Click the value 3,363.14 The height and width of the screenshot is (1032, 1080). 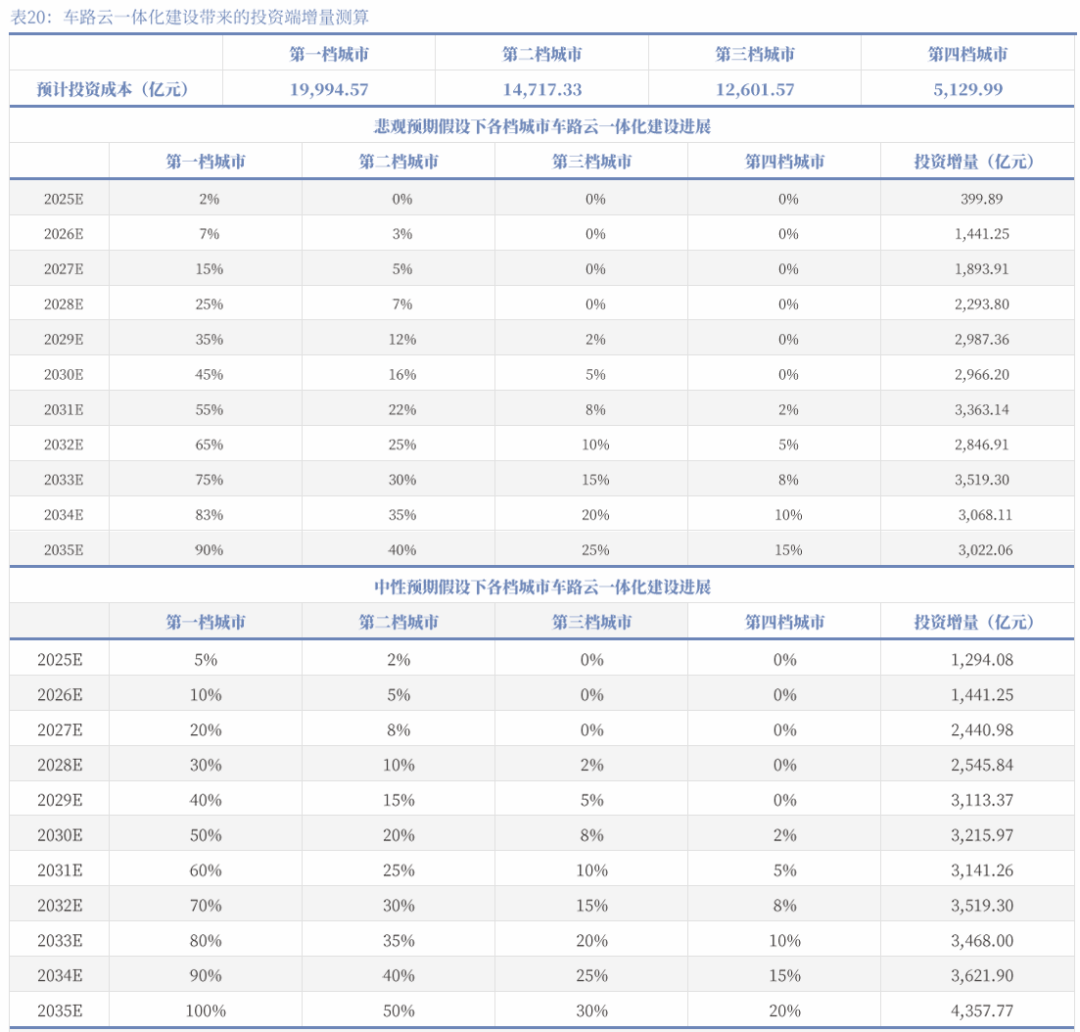click(982, 410)
